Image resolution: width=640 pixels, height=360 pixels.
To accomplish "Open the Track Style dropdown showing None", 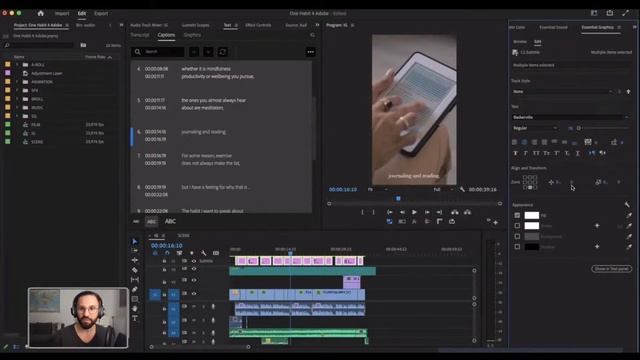I will click(x=563, y=91).
